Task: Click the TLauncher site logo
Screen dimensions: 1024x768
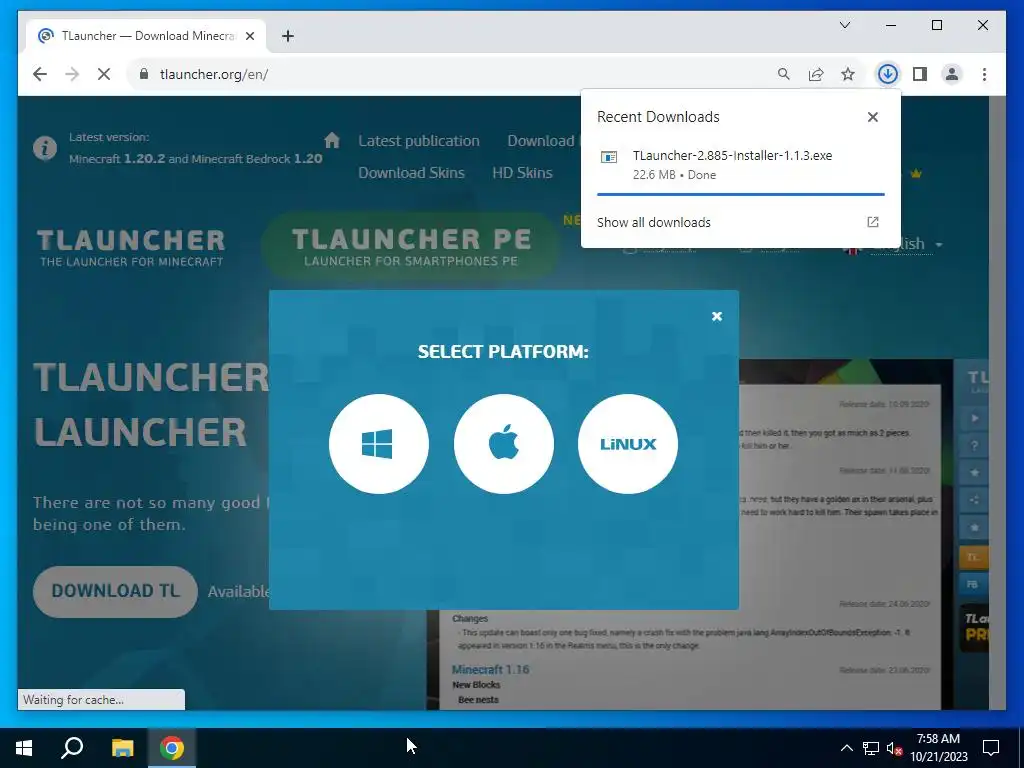Action: click(131, 248)
